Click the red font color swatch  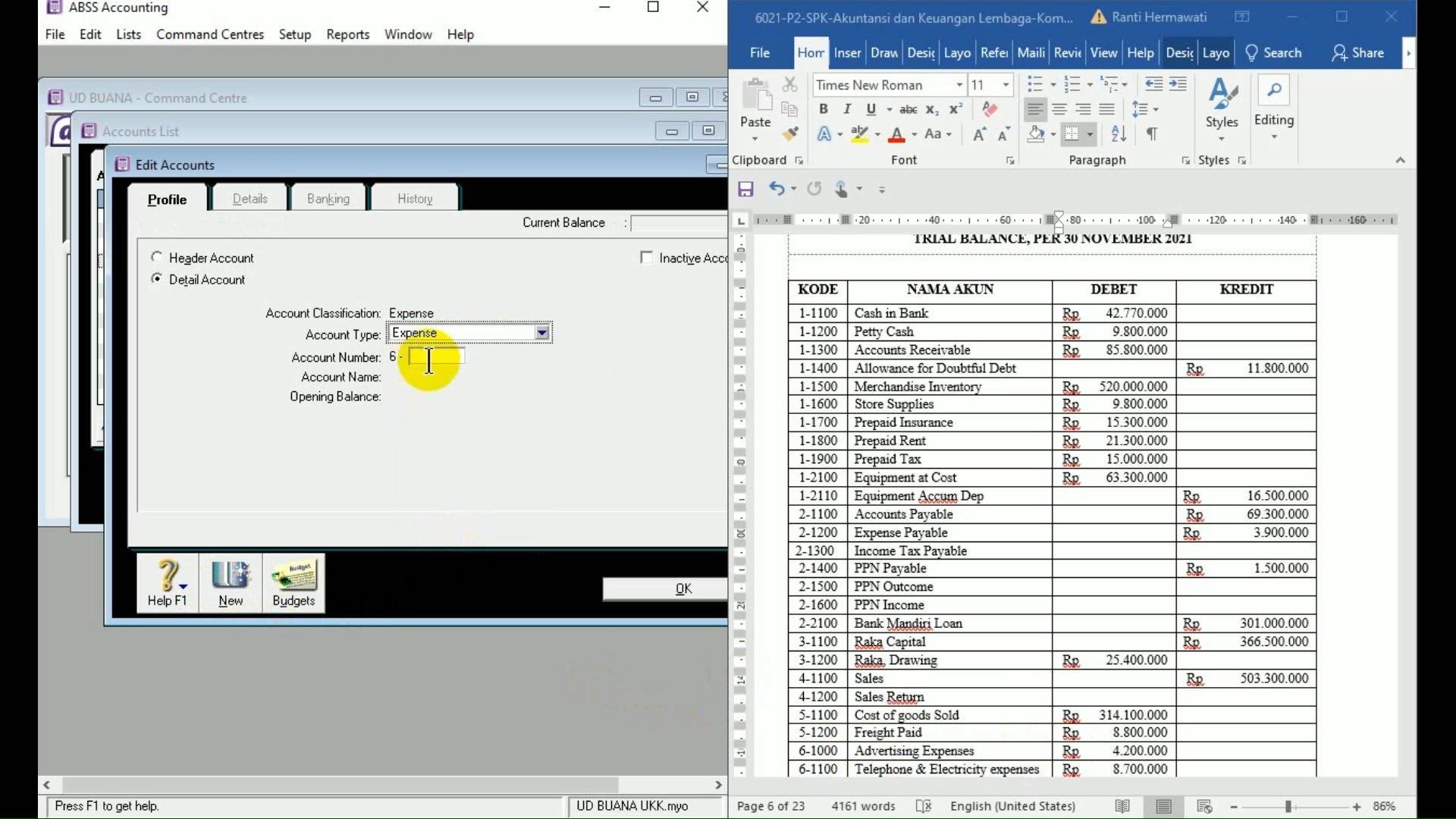tap(897, 135)
